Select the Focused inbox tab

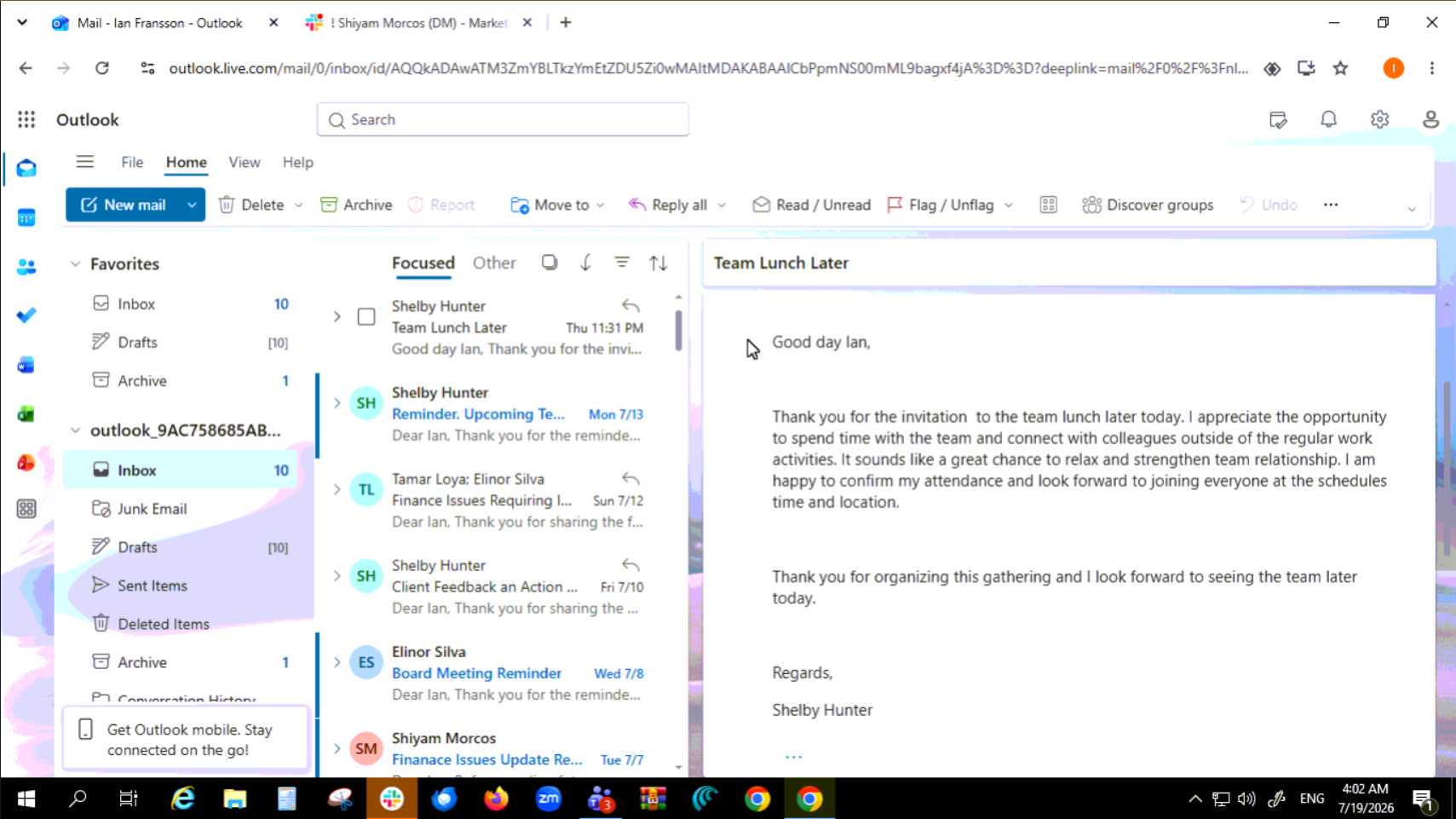[423, 262]
